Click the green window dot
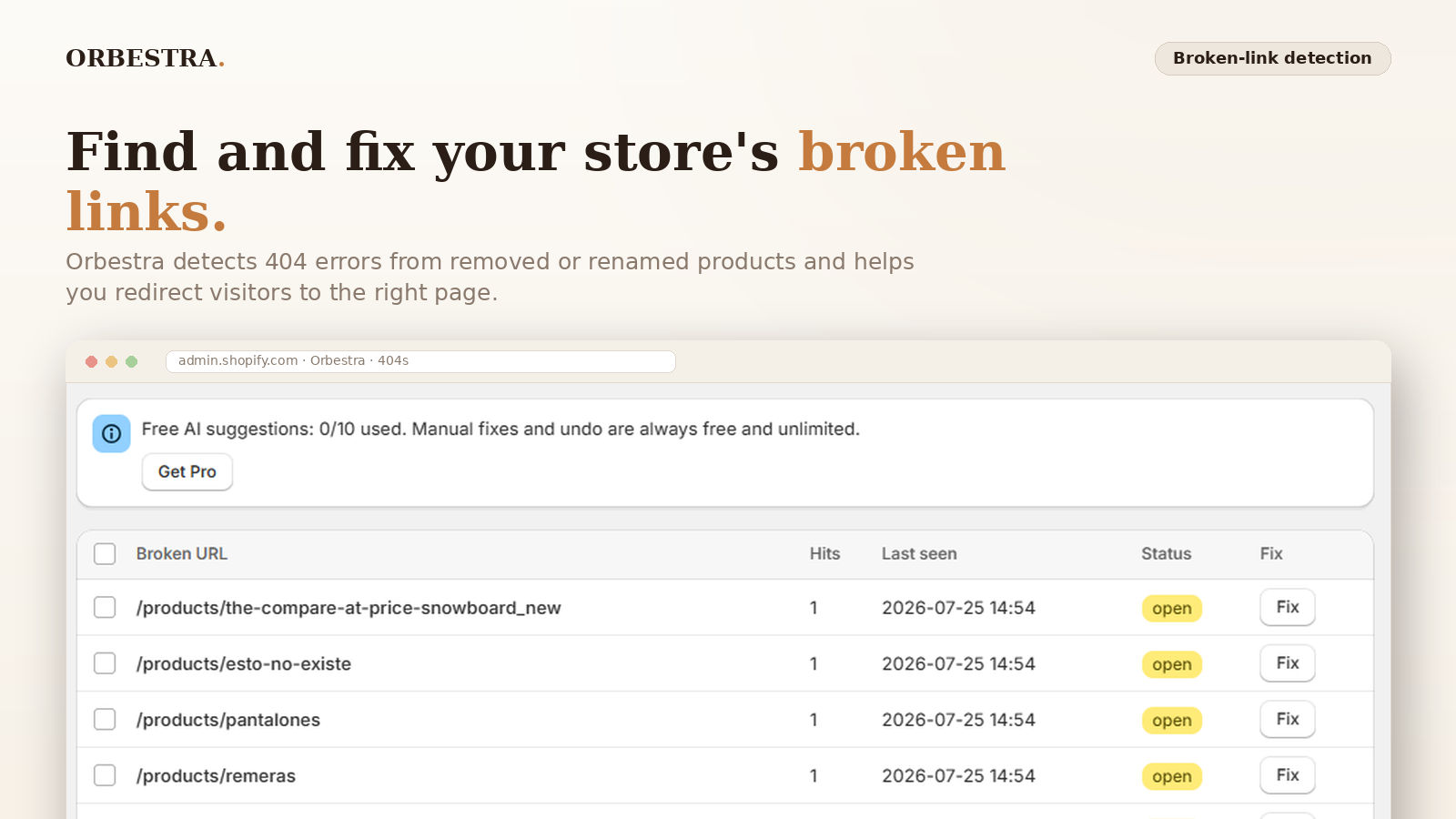This screenshot has height=819, width=1456. point(131,361)
